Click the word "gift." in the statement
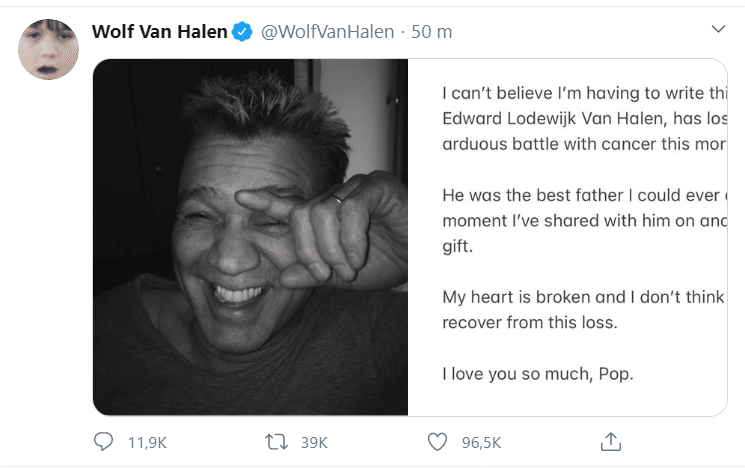745x468 pixels. [457, 246]
